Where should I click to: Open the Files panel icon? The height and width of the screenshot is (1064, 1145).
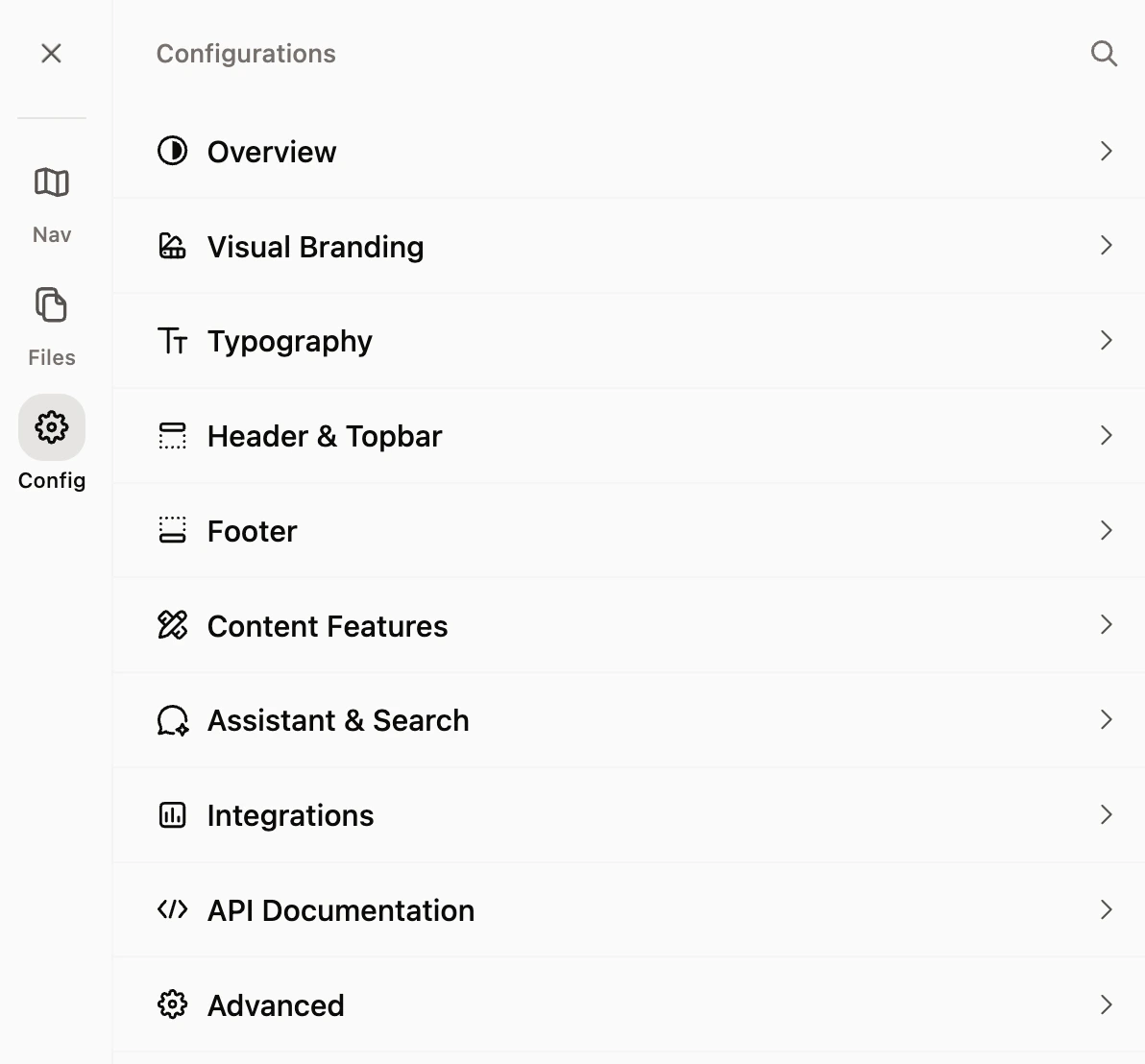(51, 304)
